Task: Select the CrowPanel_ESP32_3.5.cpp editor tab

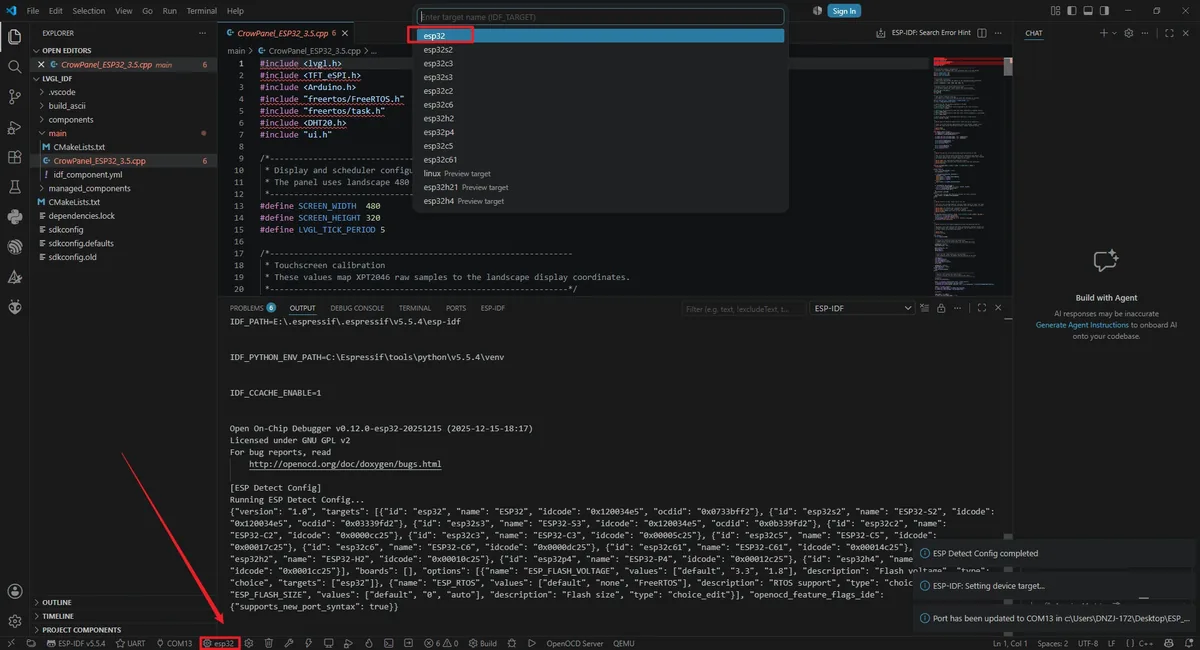Action: [287, 33]
